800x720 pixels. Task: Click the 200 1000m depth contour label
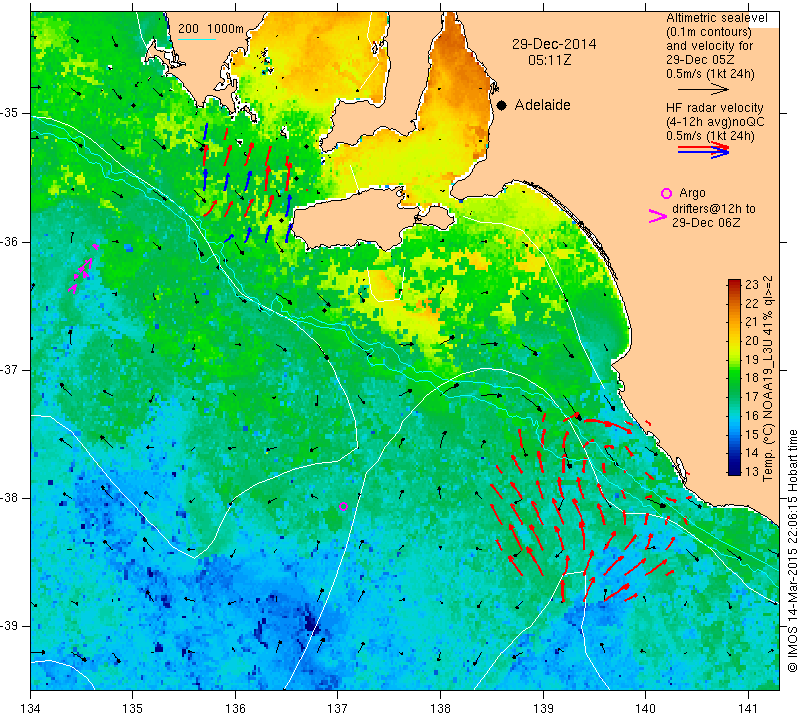(x=211, y=29)
